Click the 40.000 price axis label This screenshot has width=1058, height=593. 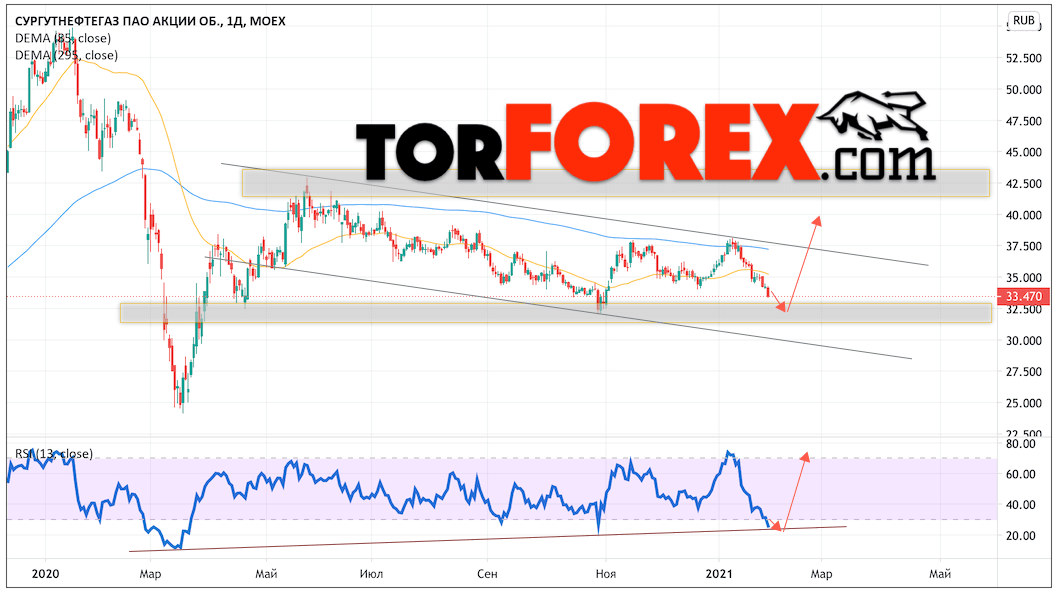click(1024, 215)
